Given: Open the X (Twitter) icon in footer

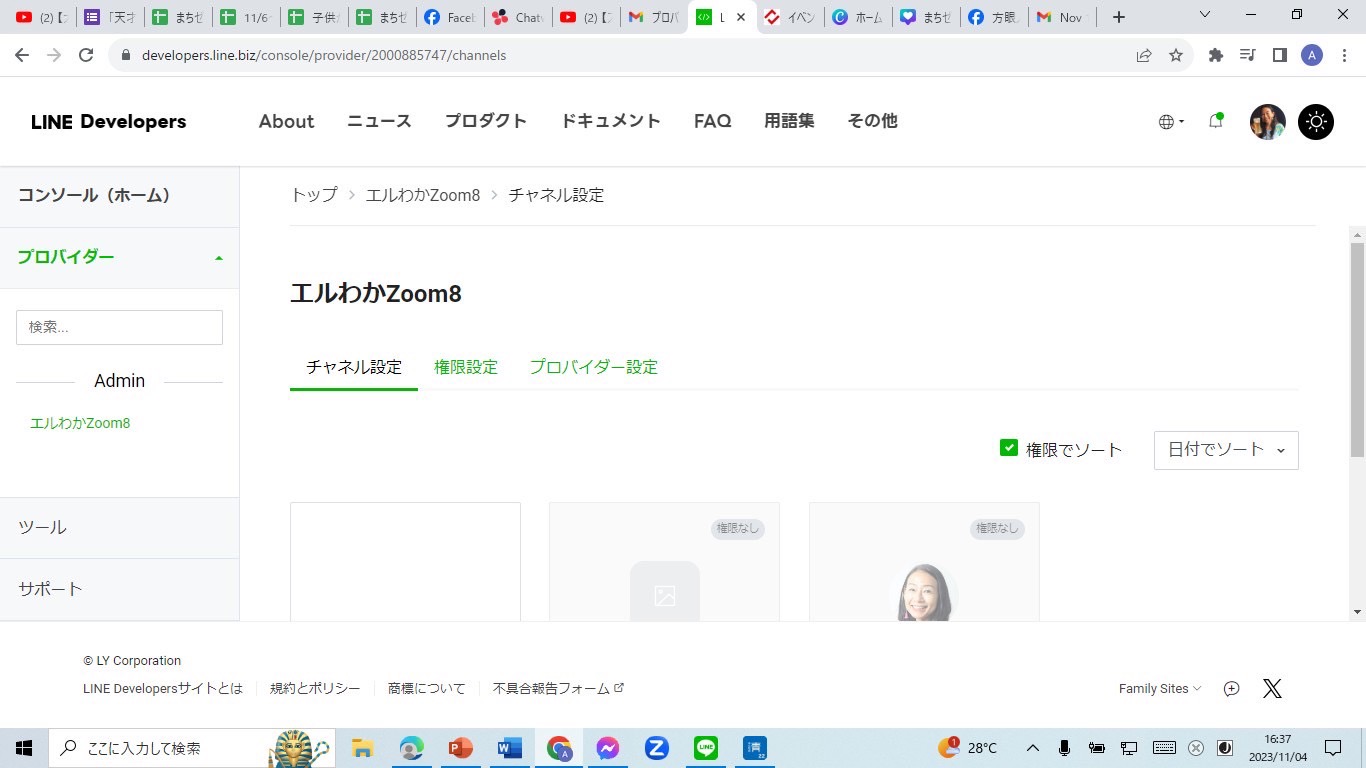Looking at the screenshot, I should [x=1272, y=688].
